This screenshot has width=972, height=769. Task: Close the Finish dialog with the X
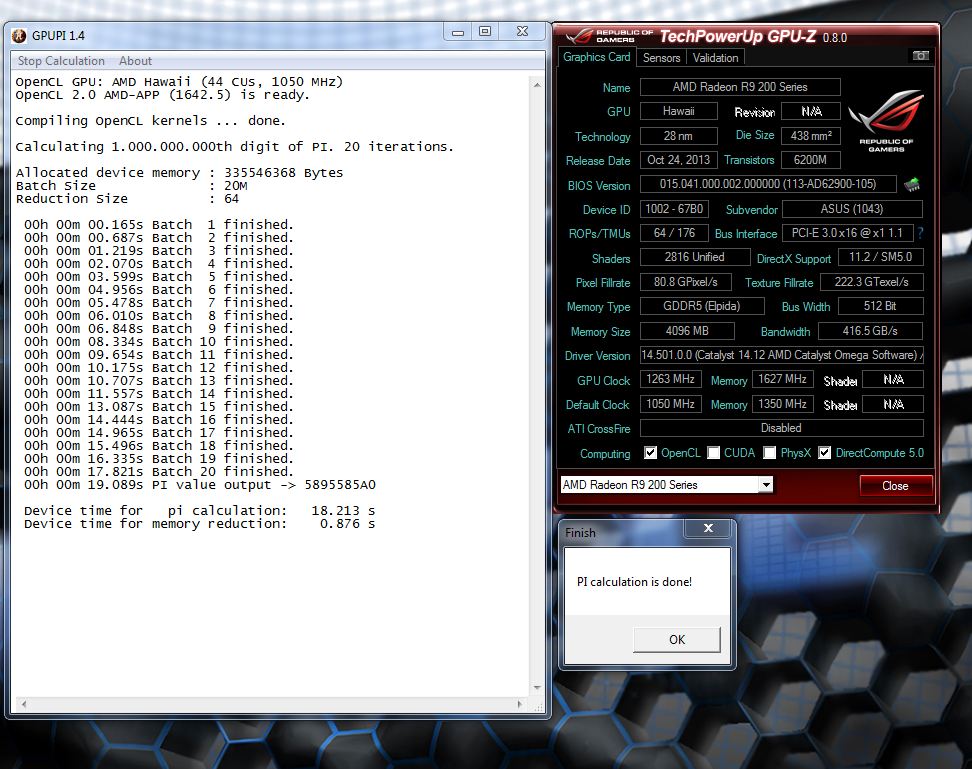[709, 528]
